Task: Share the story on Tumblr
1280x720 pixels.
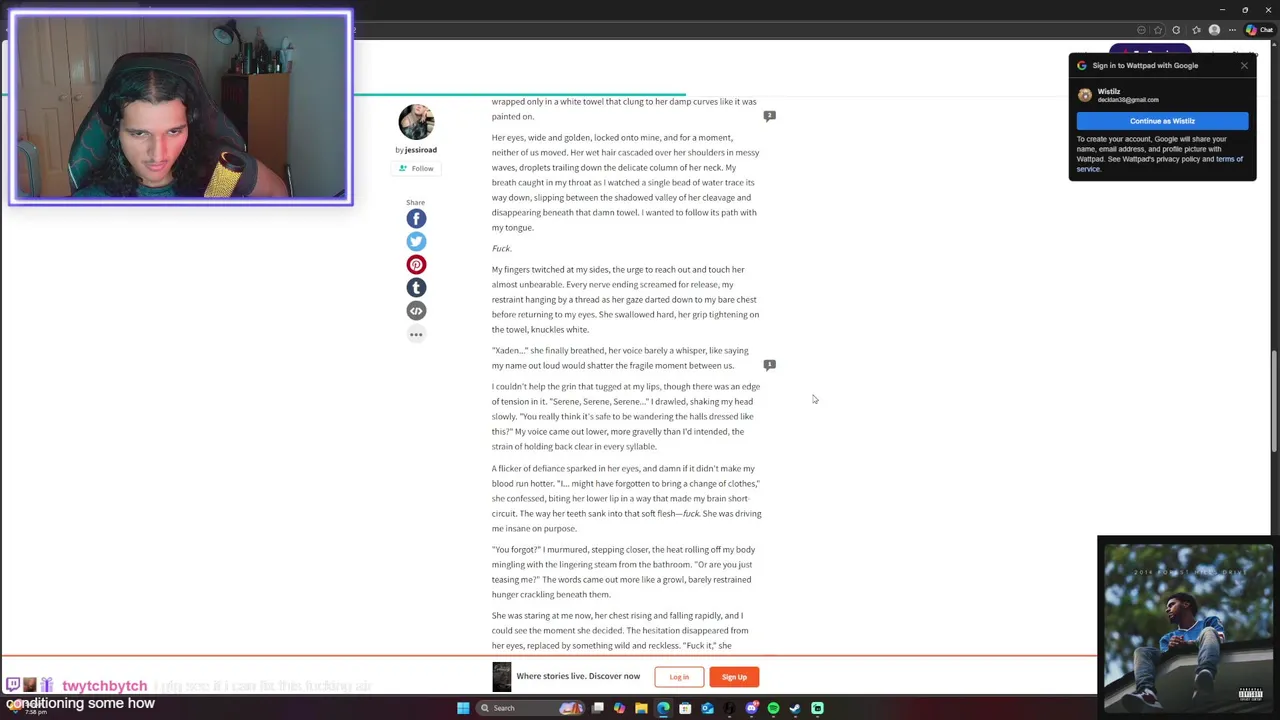Action: tap(416, 287)
